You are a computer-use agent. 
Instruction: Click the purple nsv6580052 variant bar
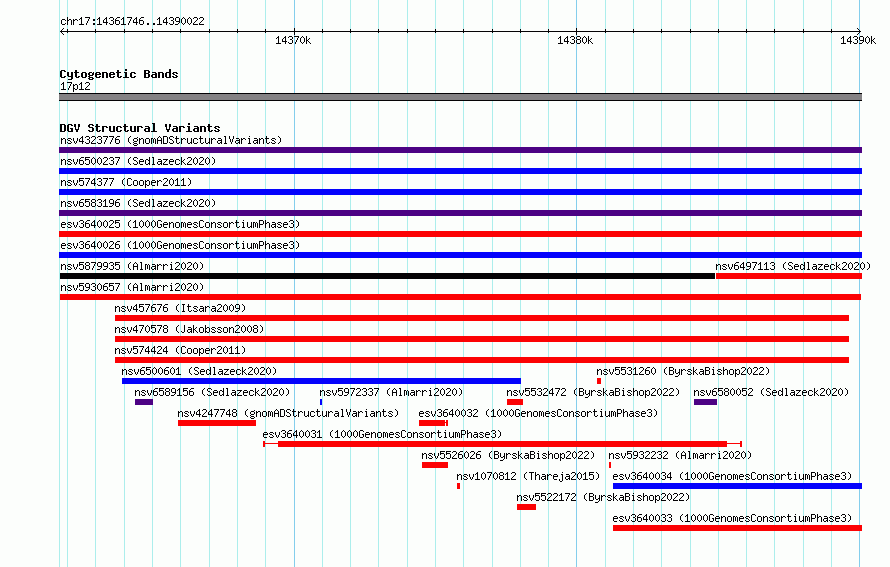706,402
